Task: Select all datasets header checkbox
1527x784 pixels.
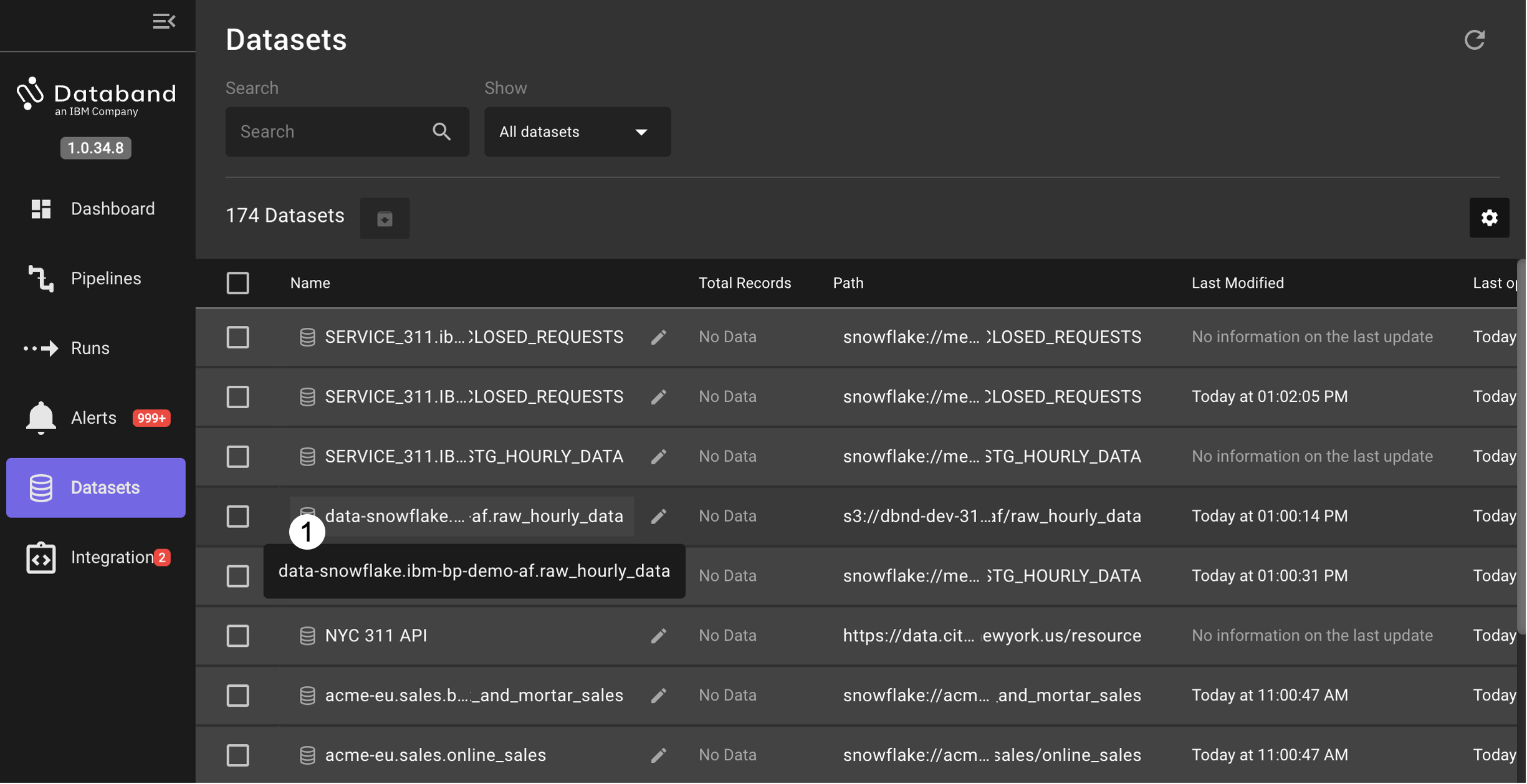Action: [x=237, y=283]
